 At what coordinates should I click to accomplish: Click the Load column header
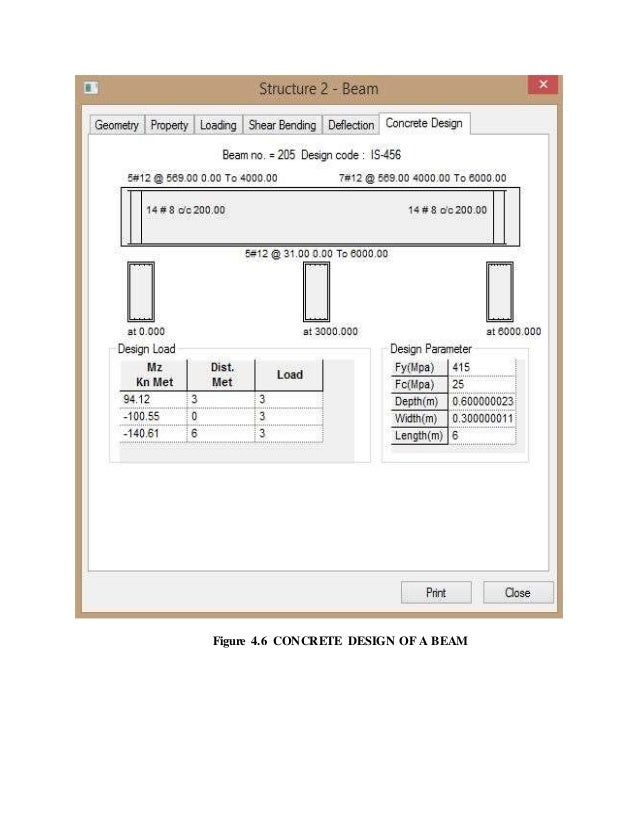click(x=289, y=375)
